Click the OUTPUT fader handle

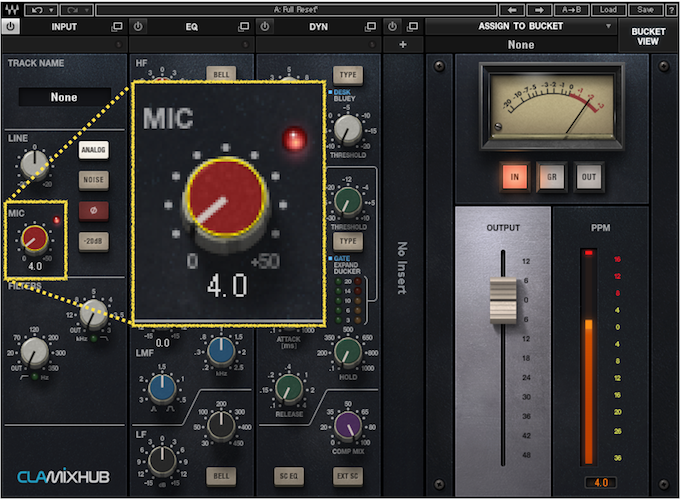(503, 300)
